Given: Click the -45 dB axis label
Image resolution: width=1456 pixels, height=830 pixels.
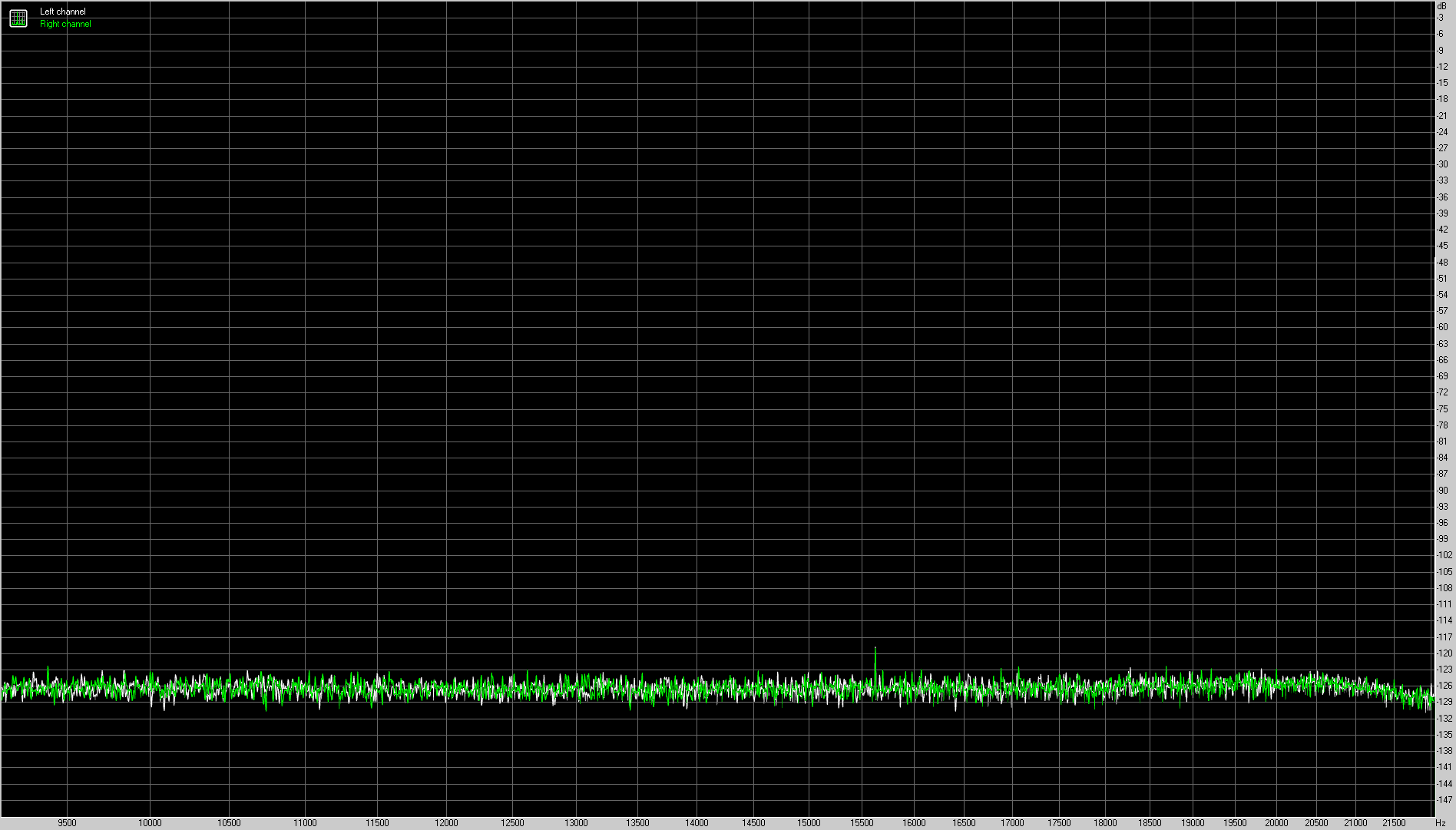Looking at the screenshot, I should [x=1442, y=246].
